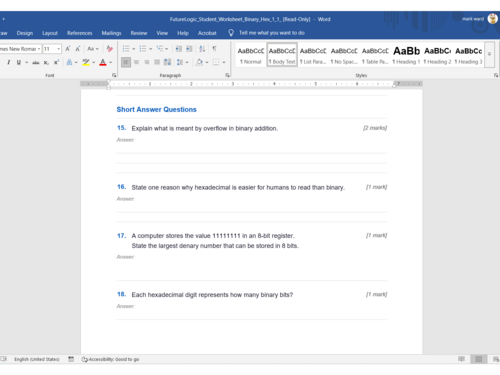Justify the paragraph text
Image resolution: width=500 pixels, height=375 pixels.
[157, 62]
